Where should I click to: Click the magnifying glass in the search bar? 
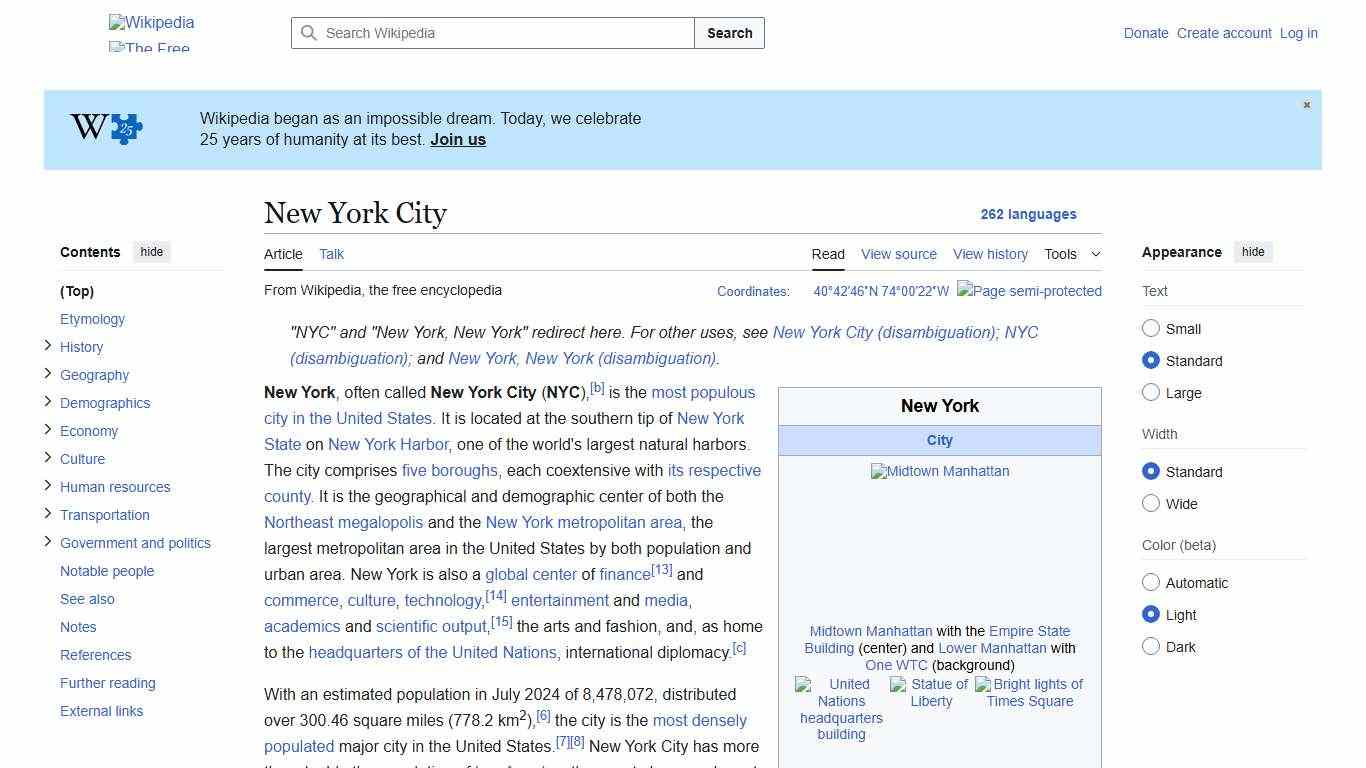click(x=310, y=33)
